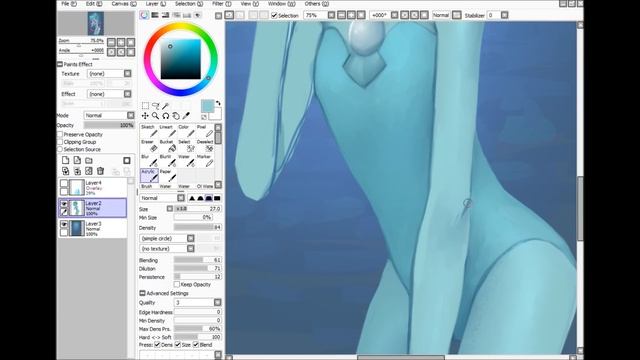Adjust the Density slider
640x360 pixels.
198,227
